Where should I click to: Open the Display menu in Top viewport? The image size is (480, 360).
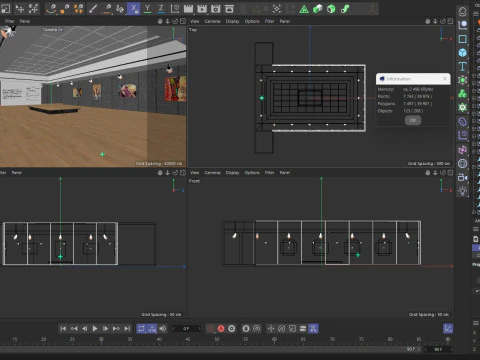click(232, 21)
